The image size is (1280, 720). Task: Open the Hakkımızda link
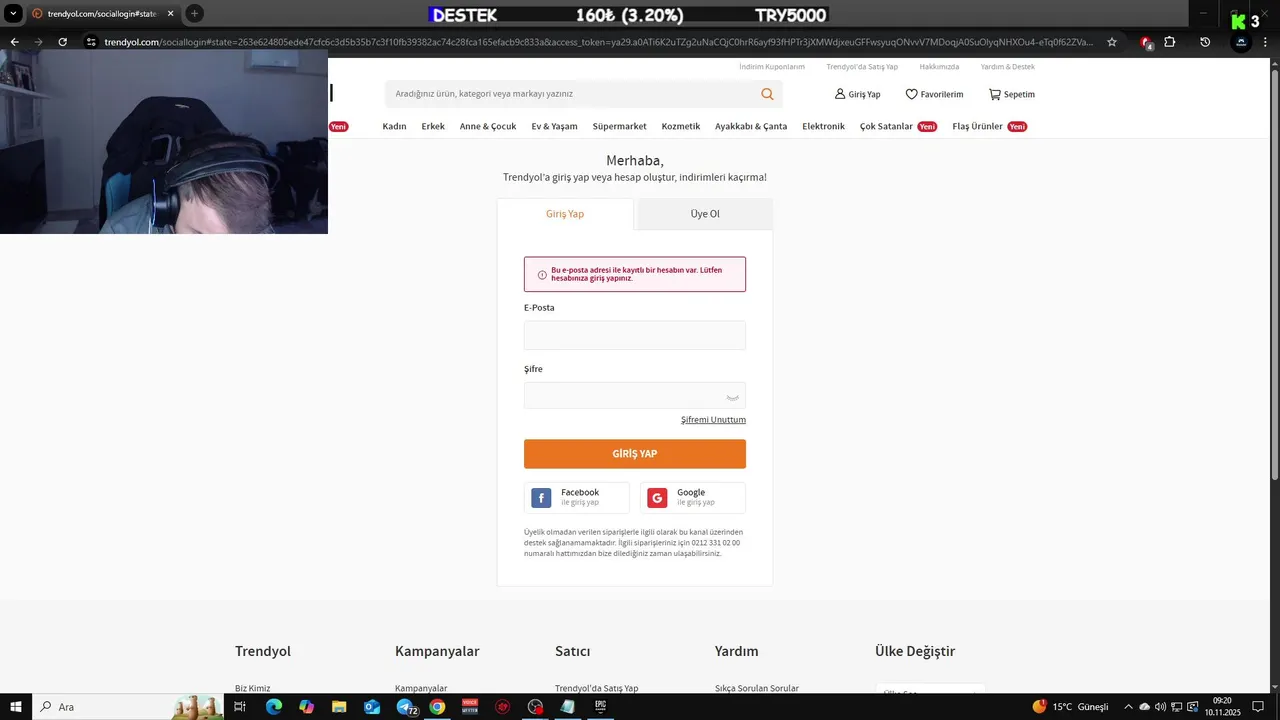click(939, 67)
